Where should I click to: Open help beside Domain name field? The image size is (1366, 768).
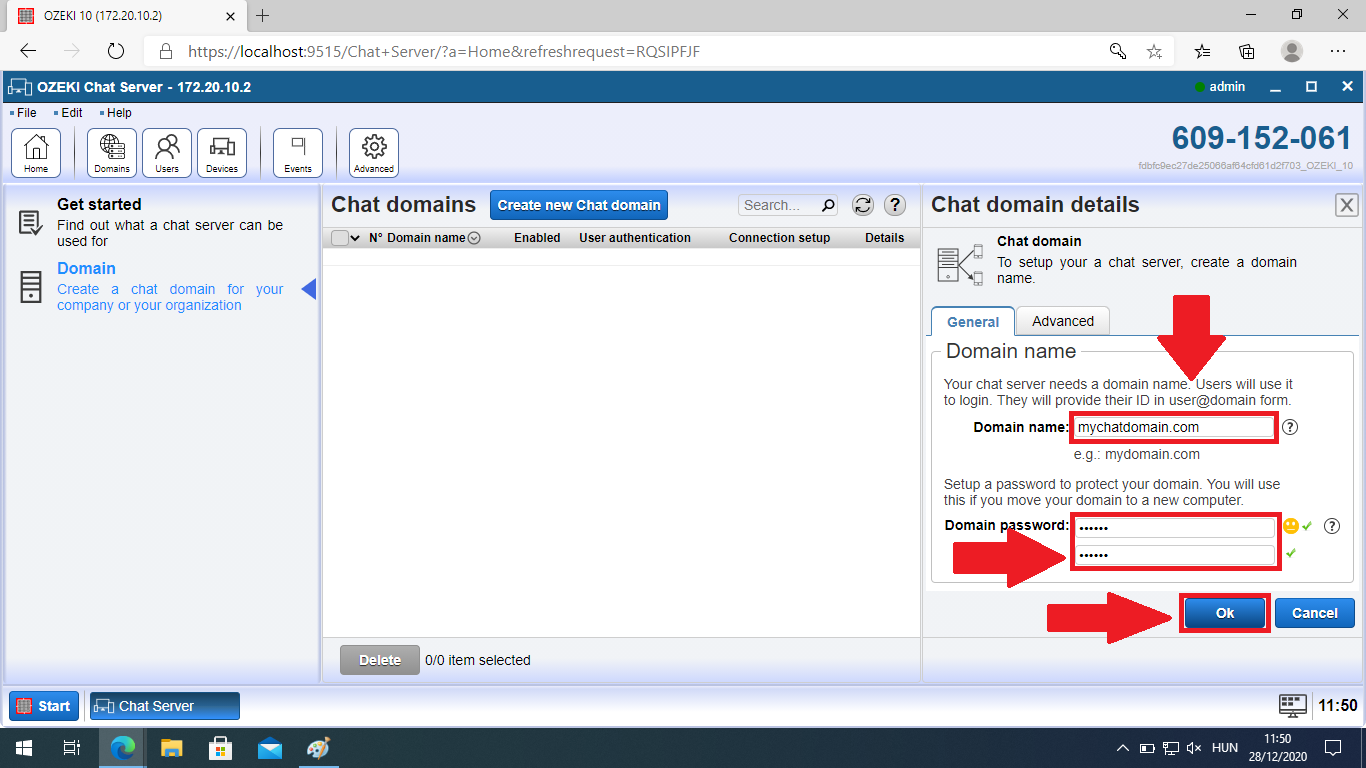[x=1290, y=427]
